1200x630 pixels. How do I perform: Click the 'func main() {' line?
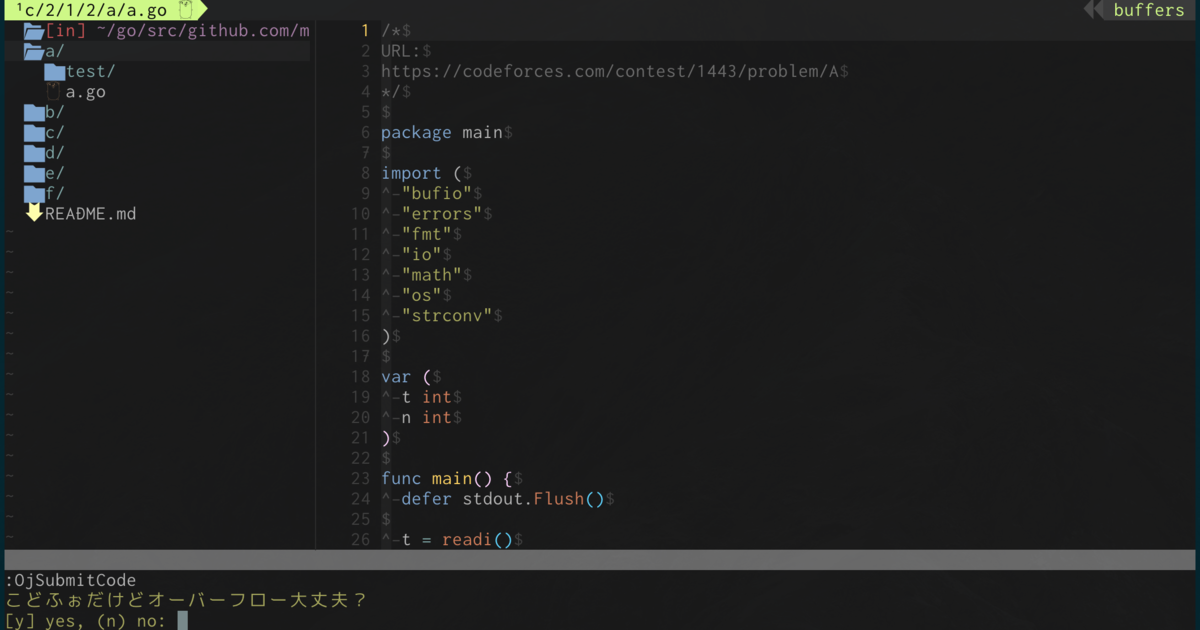tap(447, 479)
